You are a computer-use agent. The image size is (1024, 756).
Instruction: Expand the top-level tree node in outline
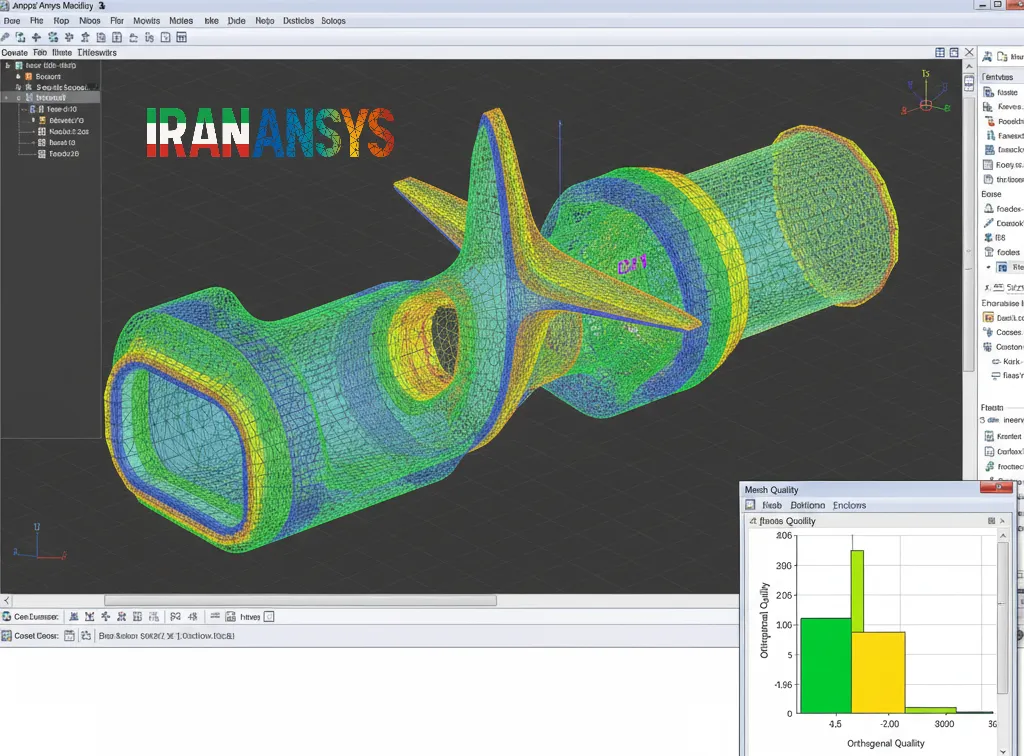[x=8, y=65]
